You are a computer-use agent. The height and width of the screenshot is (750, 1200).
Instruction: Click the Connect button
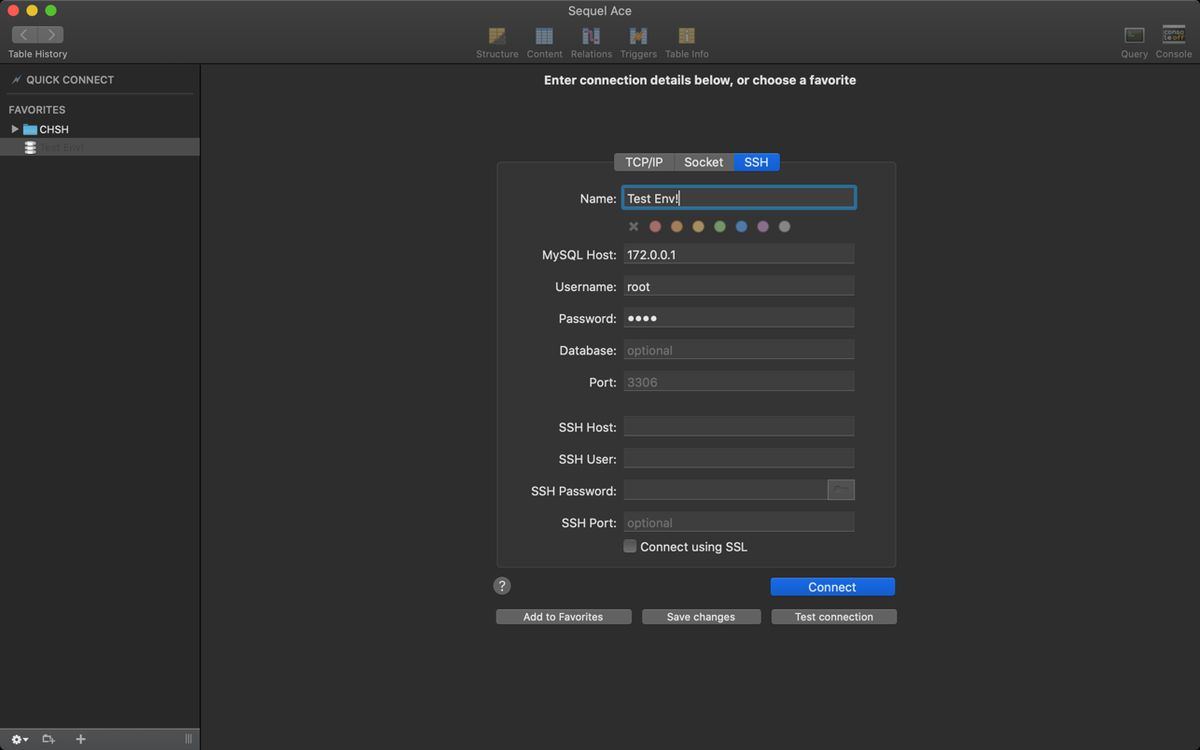832,587
